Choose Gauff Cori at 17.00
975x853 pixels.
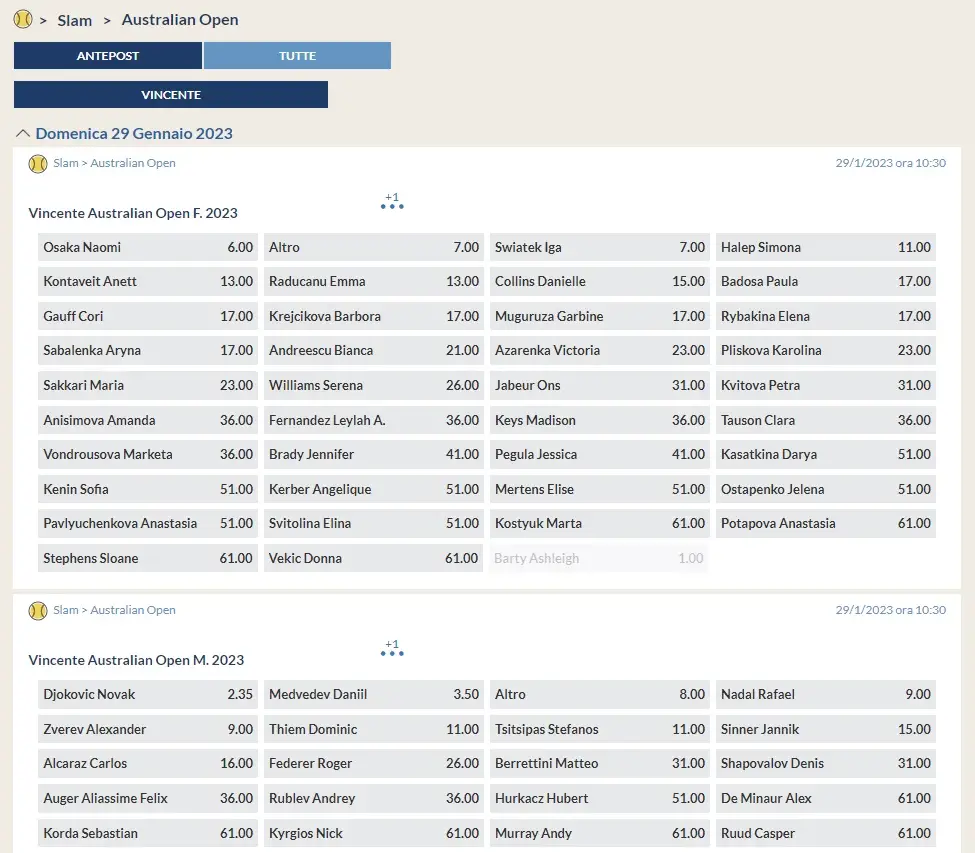[148, 316]
